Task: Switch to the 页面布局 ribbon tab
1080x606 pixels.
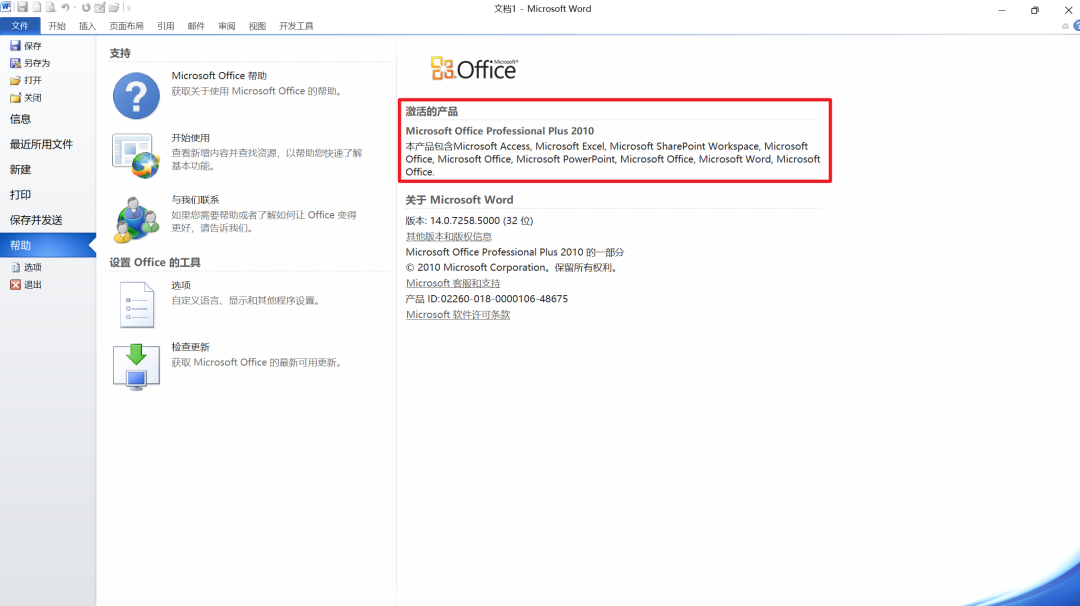Action: 126,26
